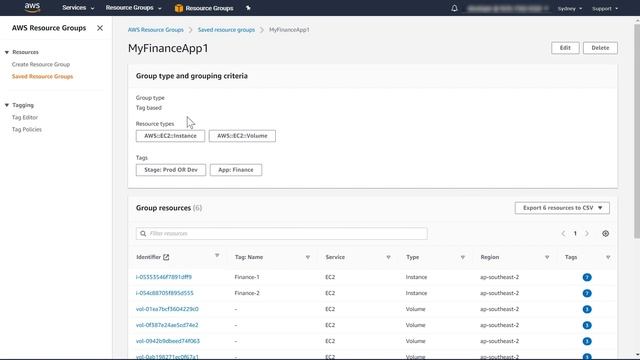640x360 pixels.
Task: Click the Resource Groups pinned shortcut
Action: coord(204,8)
